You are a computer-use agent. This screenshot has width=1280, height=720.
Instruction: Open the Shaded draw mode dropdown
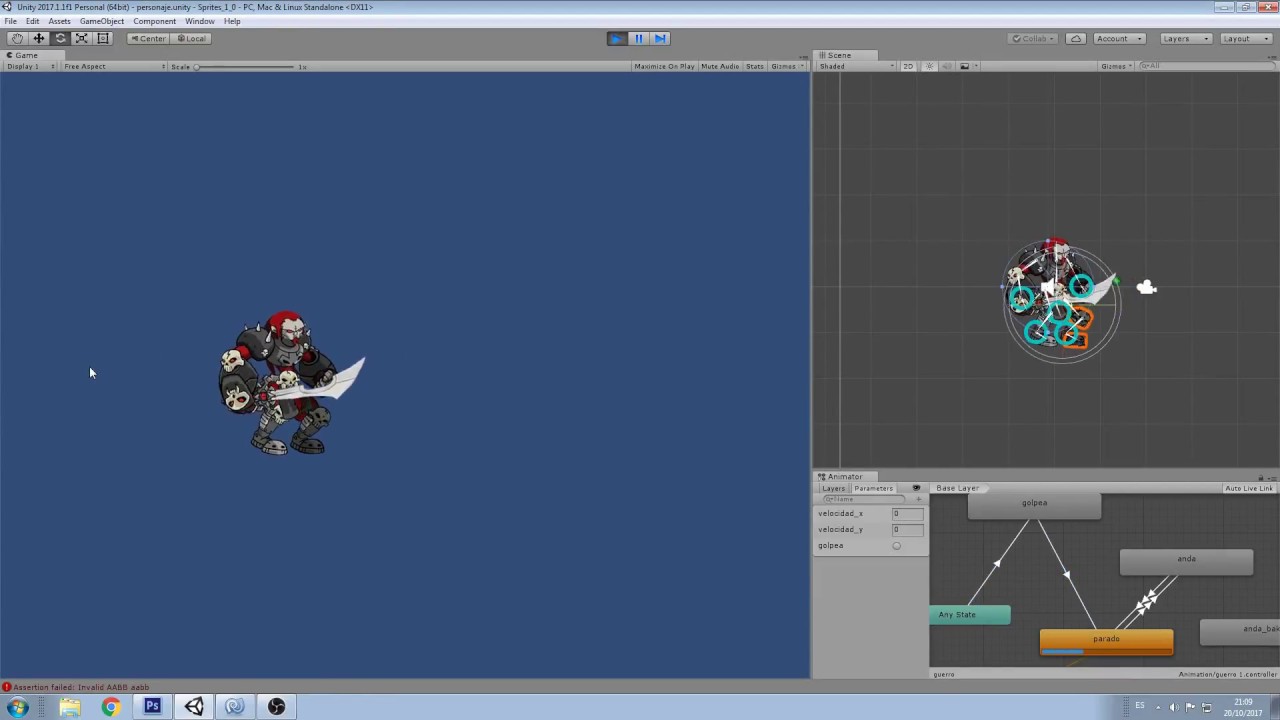click(x=856, y=66)
